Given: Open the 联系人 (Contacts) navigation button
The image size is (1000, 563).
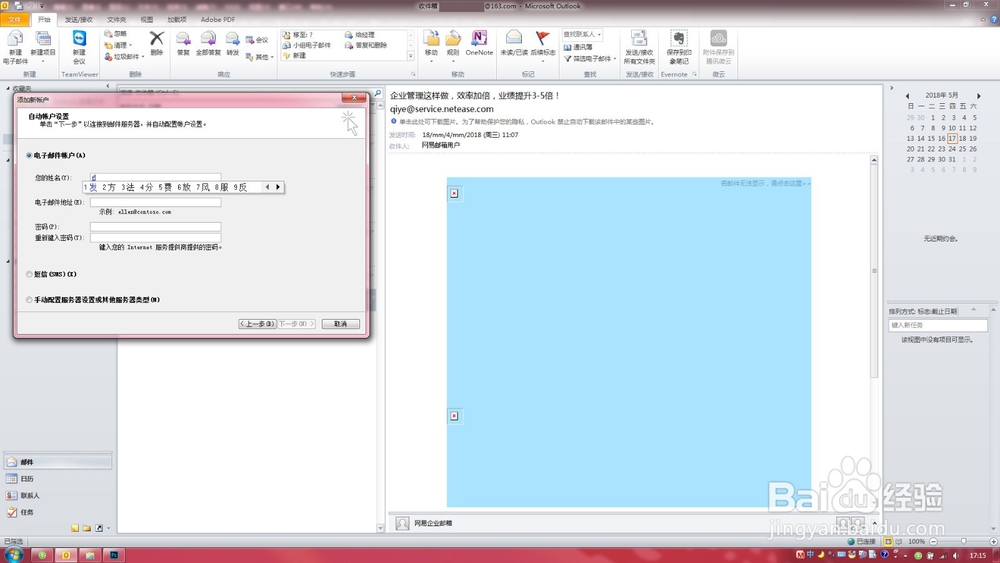Looking at the screenshot, I should pyautogui.click(x=57, y=495).
